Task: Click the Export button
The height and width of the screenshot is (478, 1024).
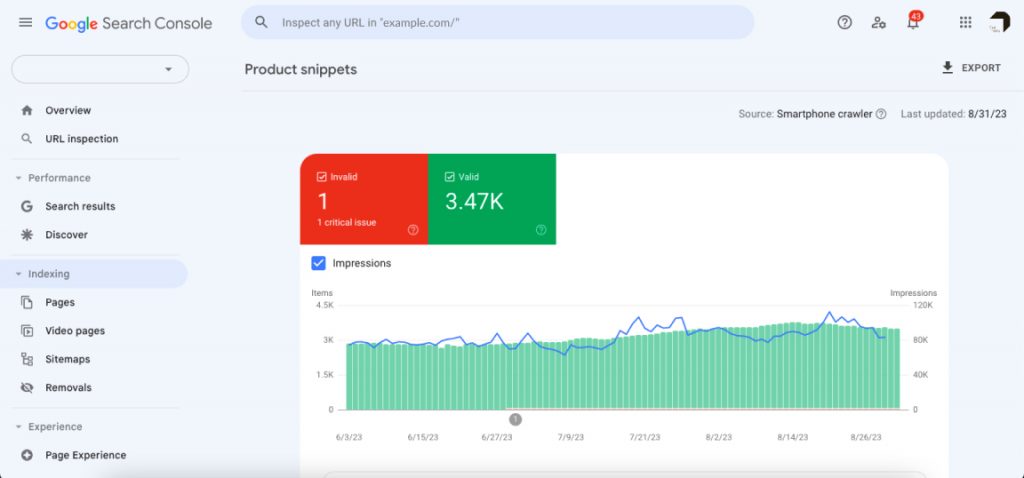Action: pos(971,68)
